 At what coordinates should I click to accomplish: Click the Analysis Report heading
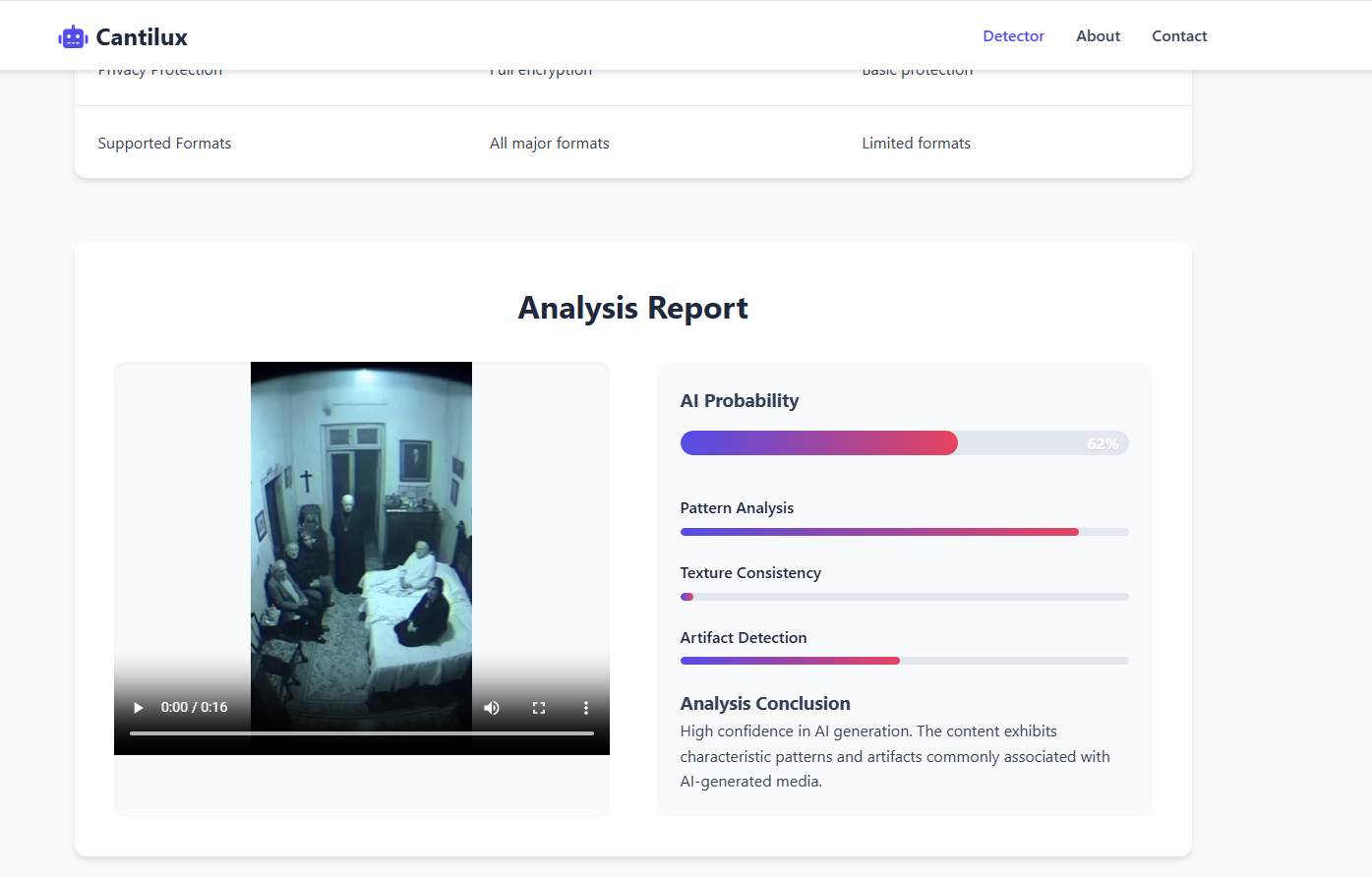pyautogui.click(x=632, y=308)
